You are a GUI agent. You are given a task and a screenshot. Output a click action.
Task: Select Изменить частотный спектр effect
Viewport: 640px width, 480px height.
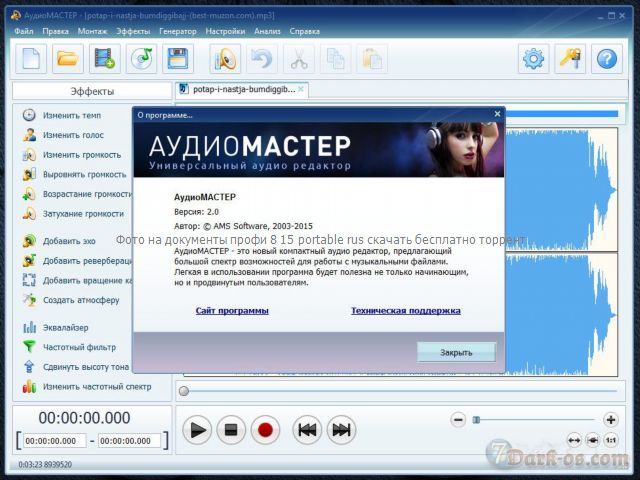tap(87, 387)
